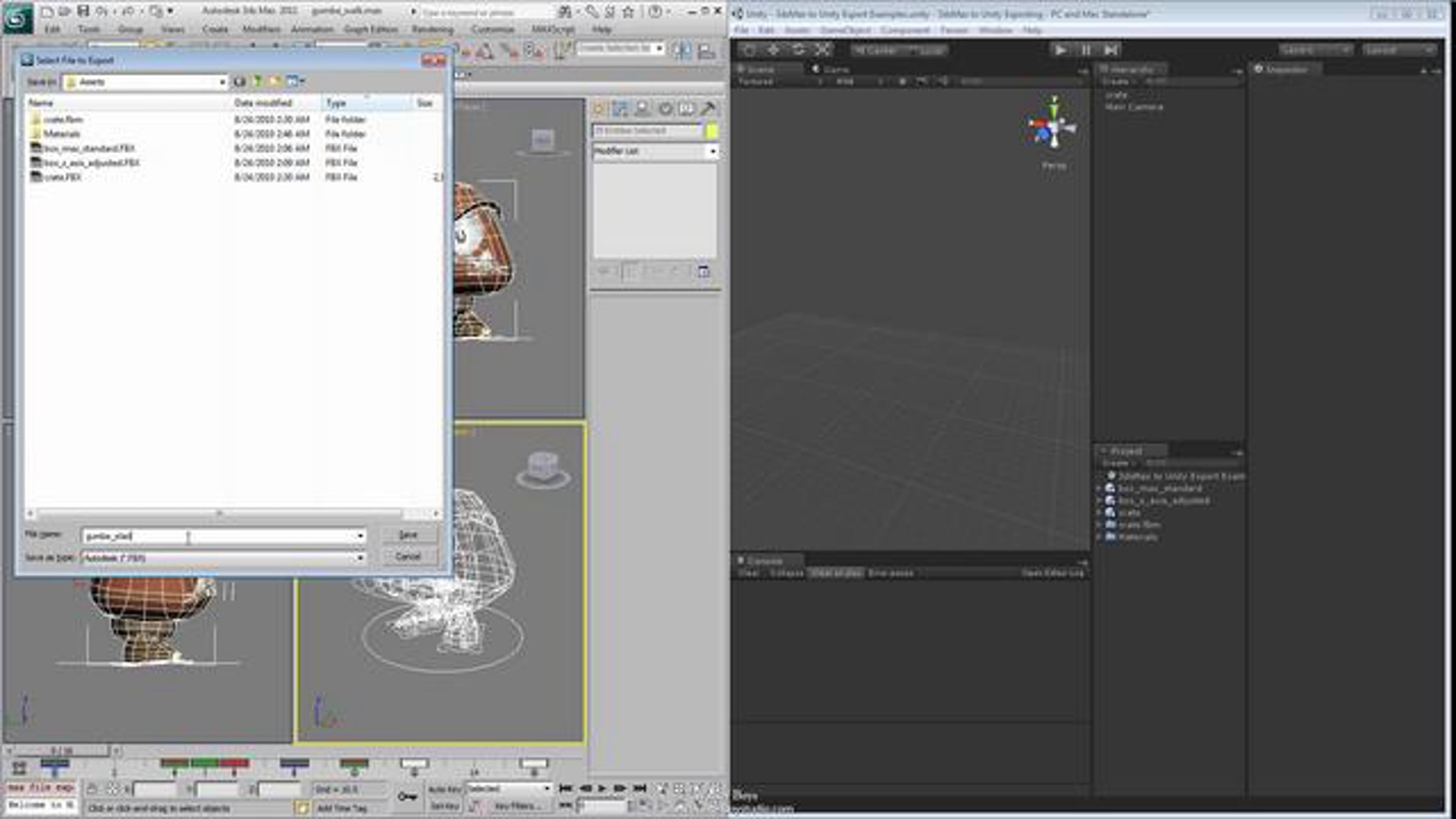
Task: Open the Unity Layout dropdown
Action: tap(1400, 50)
